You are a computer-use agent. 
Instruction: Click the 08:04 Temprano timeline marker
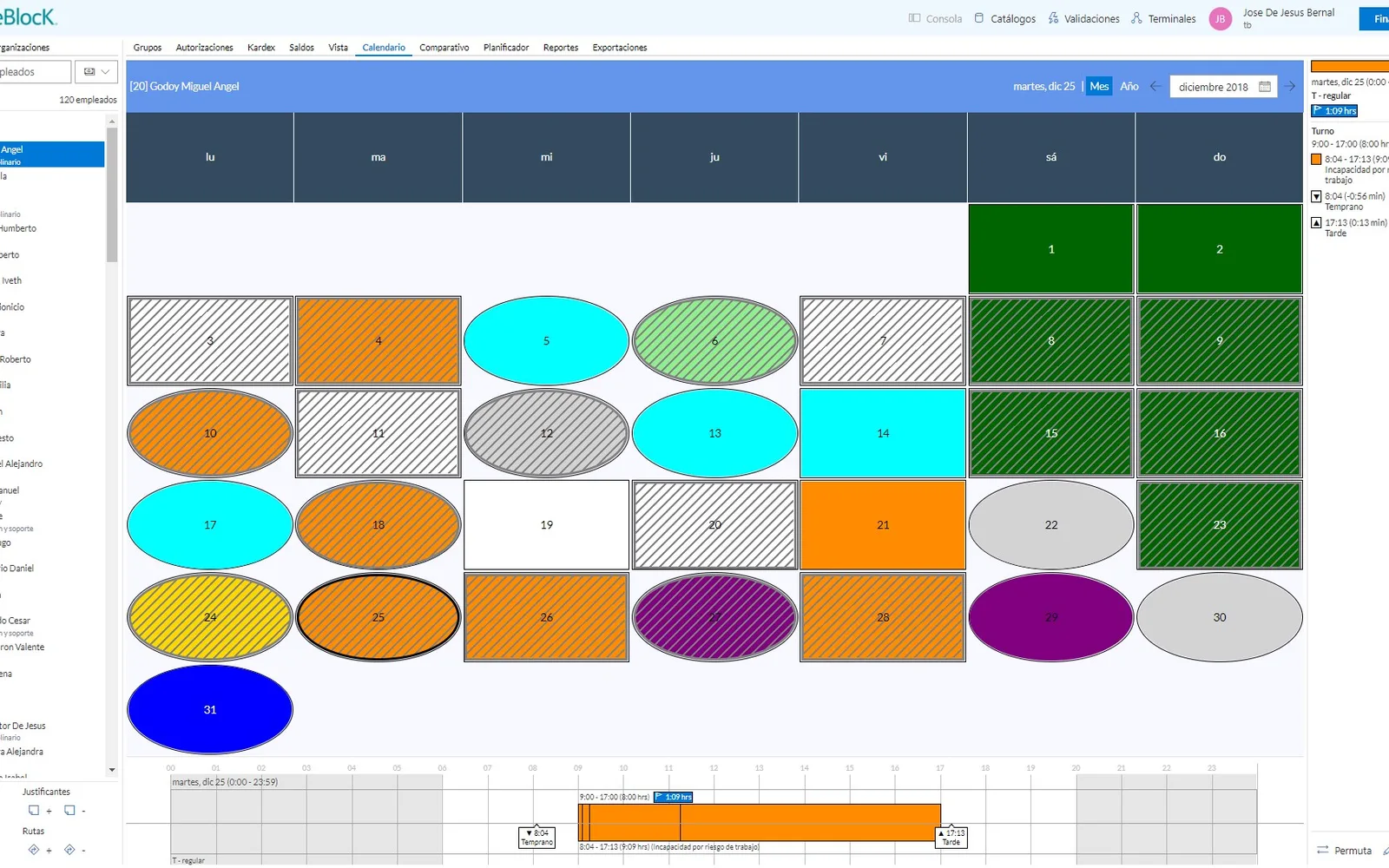(x=537, y=838)
